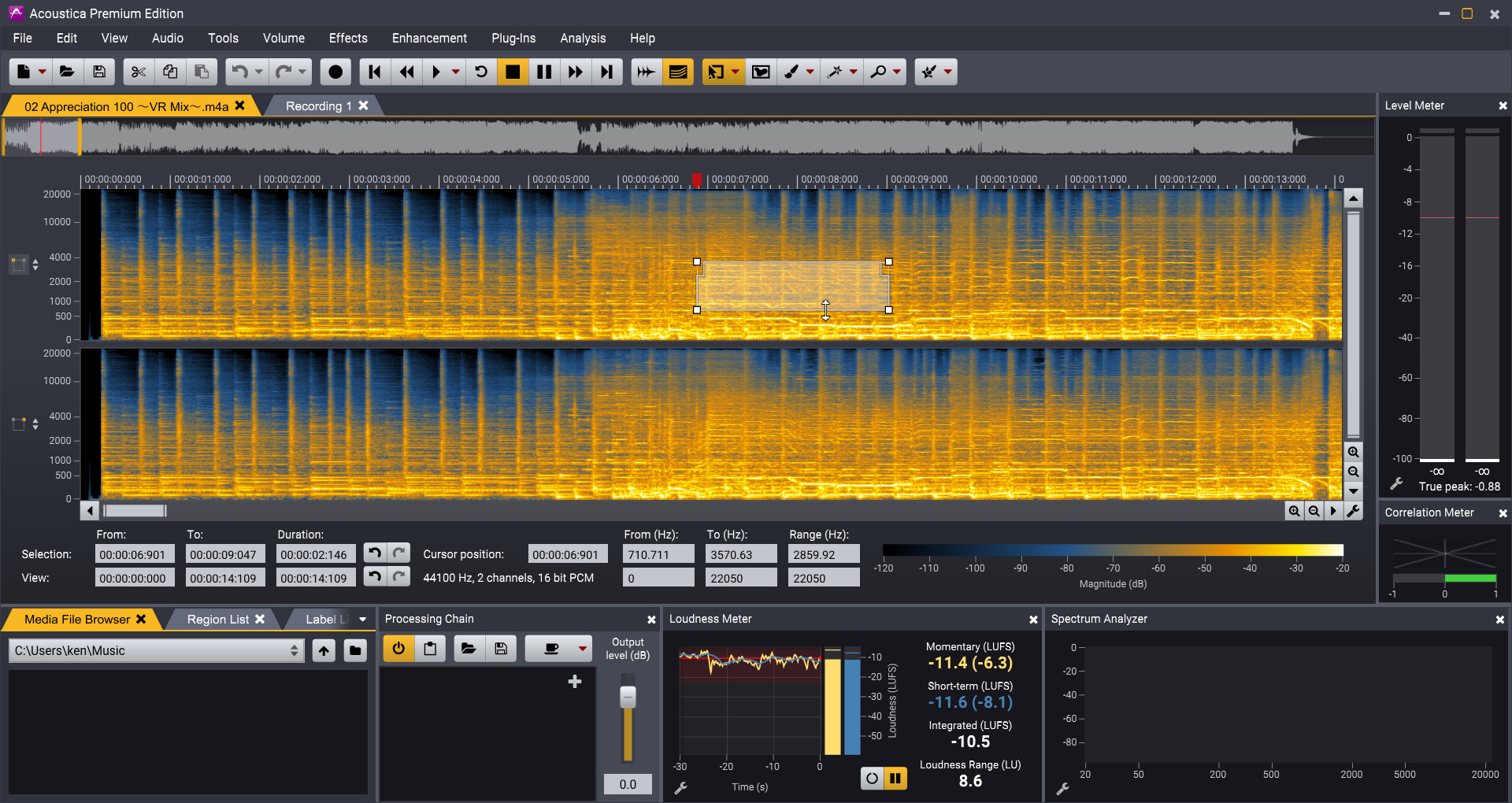The image size is (1512, 803).
Task: Toggle Processing Chain power button
Action: (x=398, y=649)
